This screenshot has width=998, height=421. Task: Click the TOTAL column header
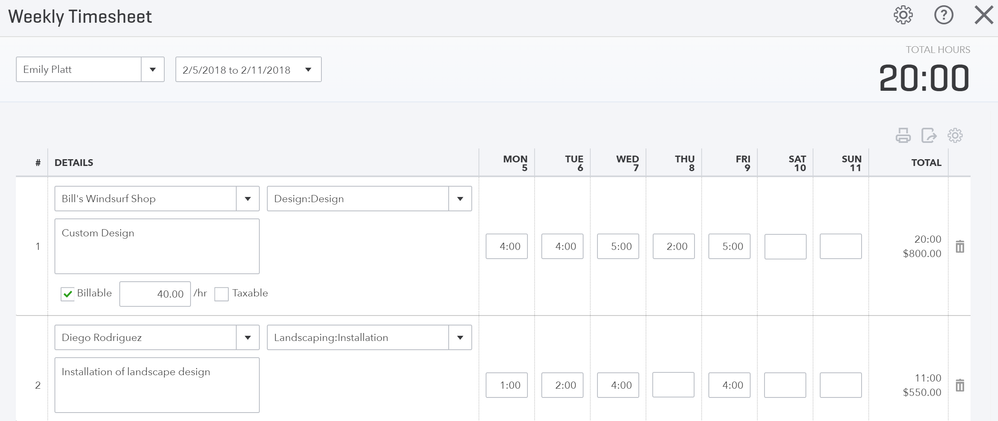(x=926, y=162)
